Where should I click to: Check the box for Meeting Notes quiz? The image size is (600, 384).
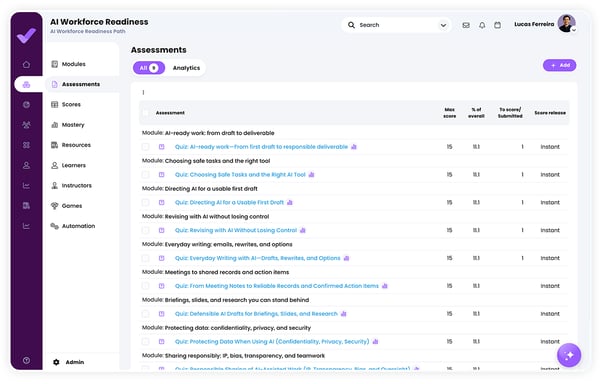pyautogui.click(x=145, y=286)
